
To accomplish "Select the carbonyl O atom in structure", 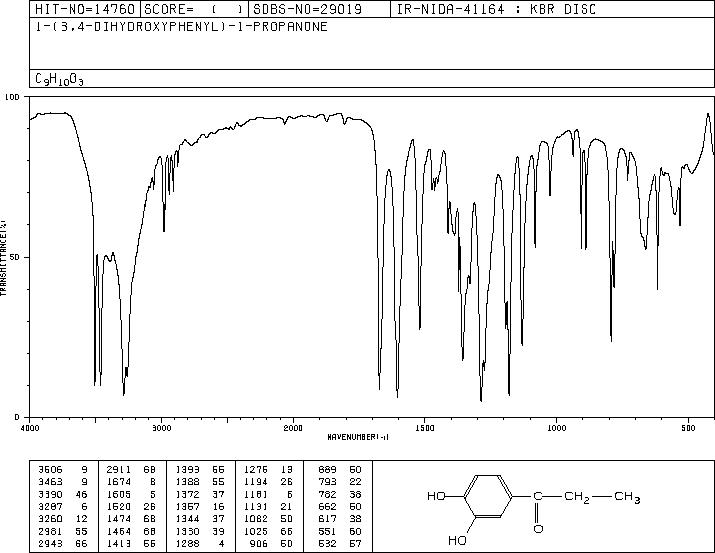I will click(538, 529).
